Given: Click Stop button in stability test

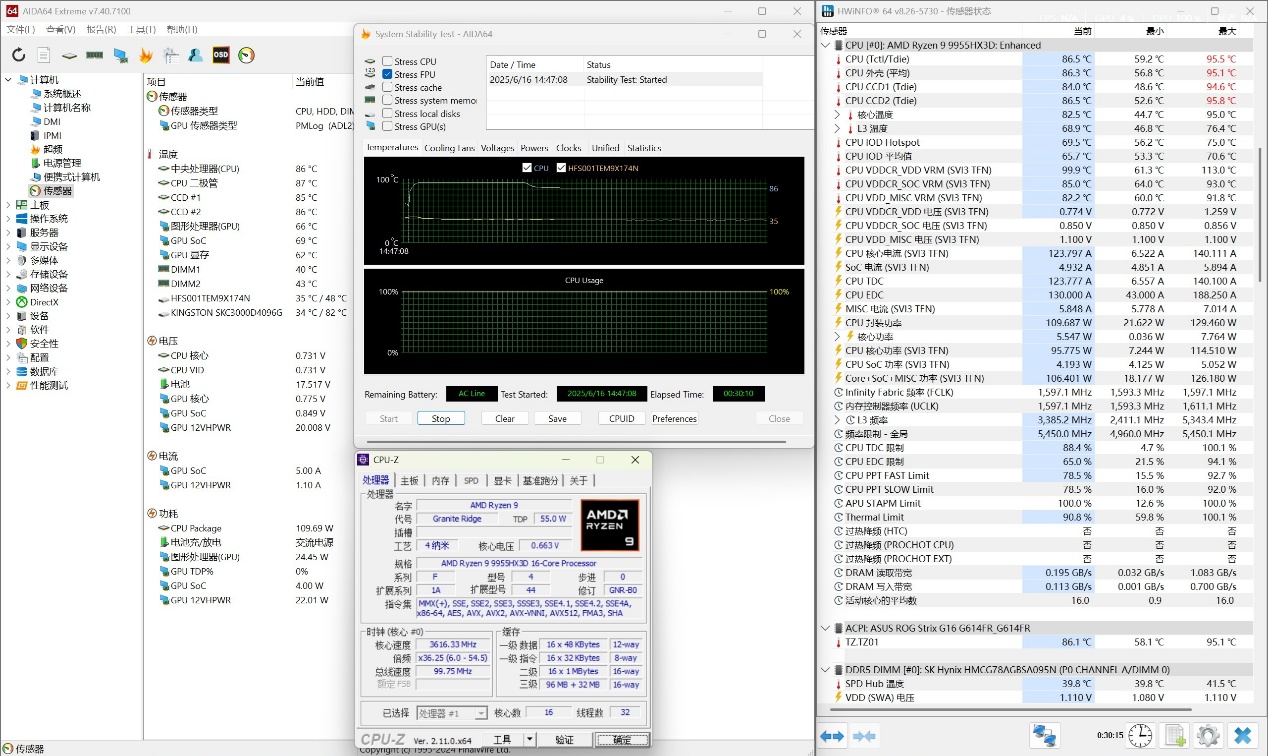Looking at the screenshot, I should click(x=441, y=418).
